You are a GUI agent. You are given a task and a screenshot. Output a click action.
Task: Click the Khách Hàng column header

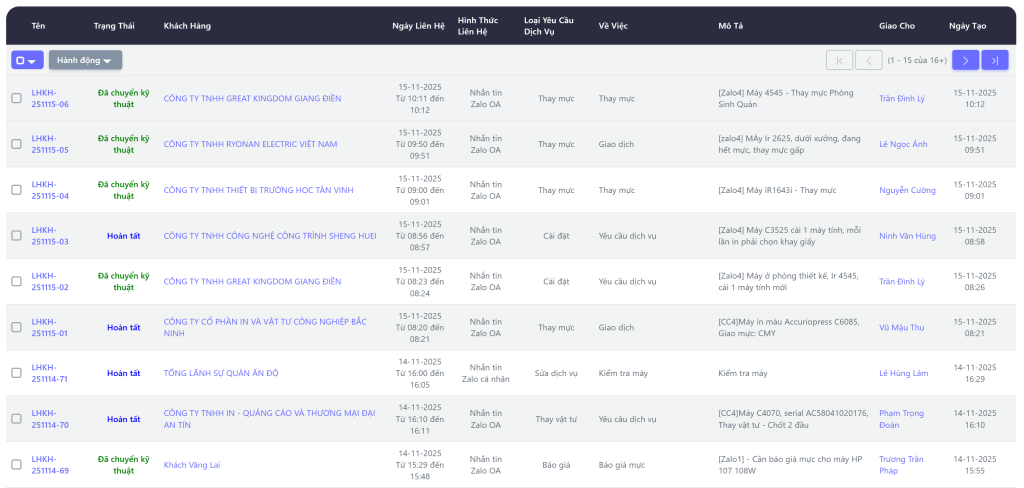click(x=187, y=25)
